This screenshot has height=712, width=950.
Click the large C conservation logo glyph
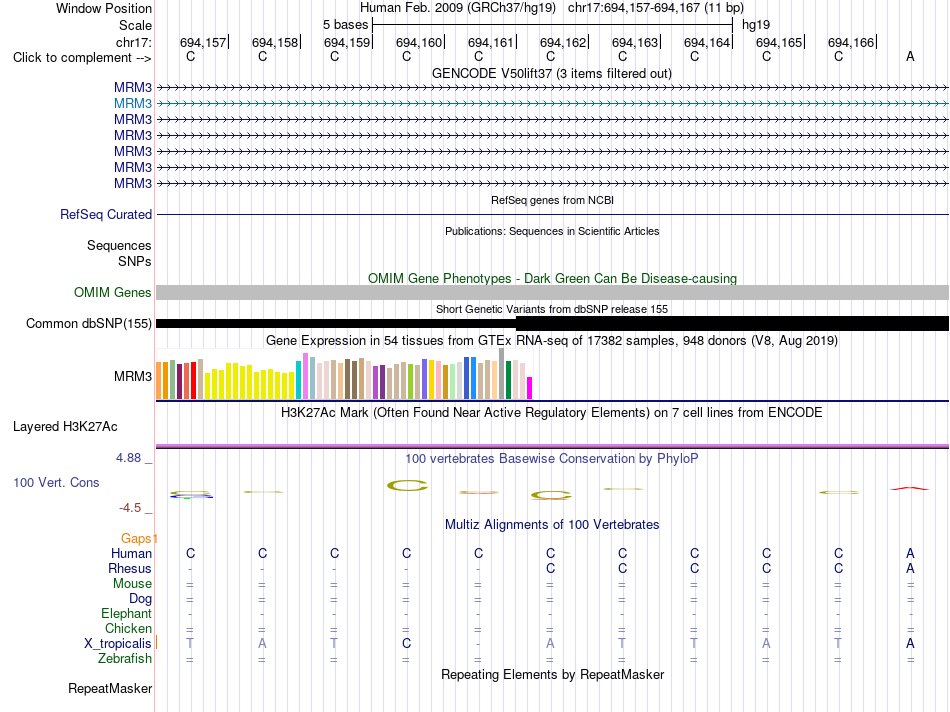pyautogui.click(x=407, y=485)
